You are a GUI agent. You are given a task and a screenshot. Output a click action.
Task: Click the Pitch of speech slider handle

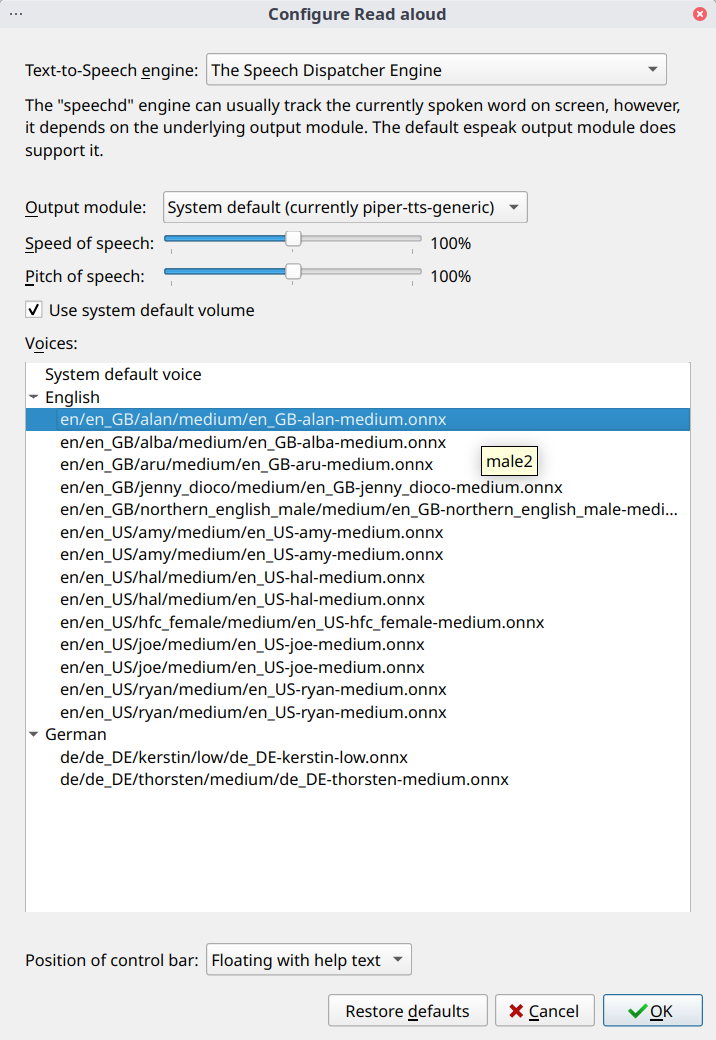coord(293,272)
